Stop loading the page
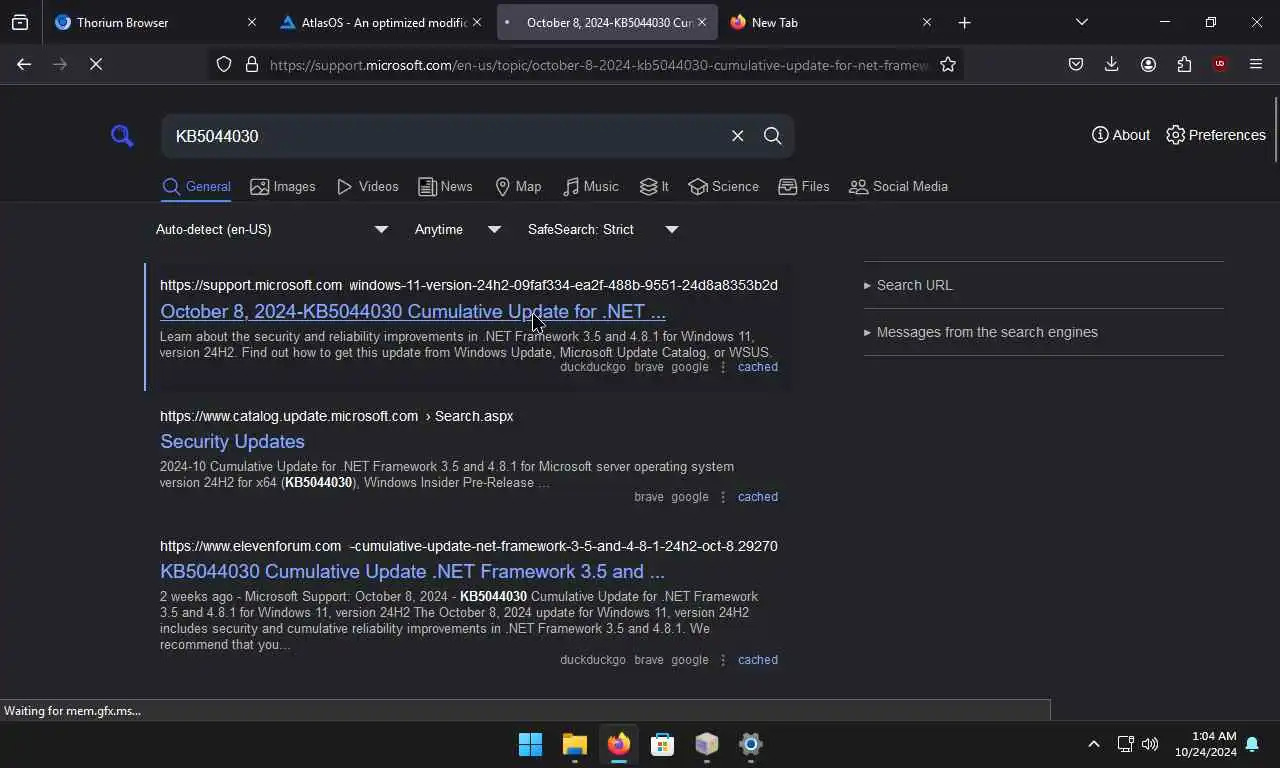 click(x=96, y=64)
